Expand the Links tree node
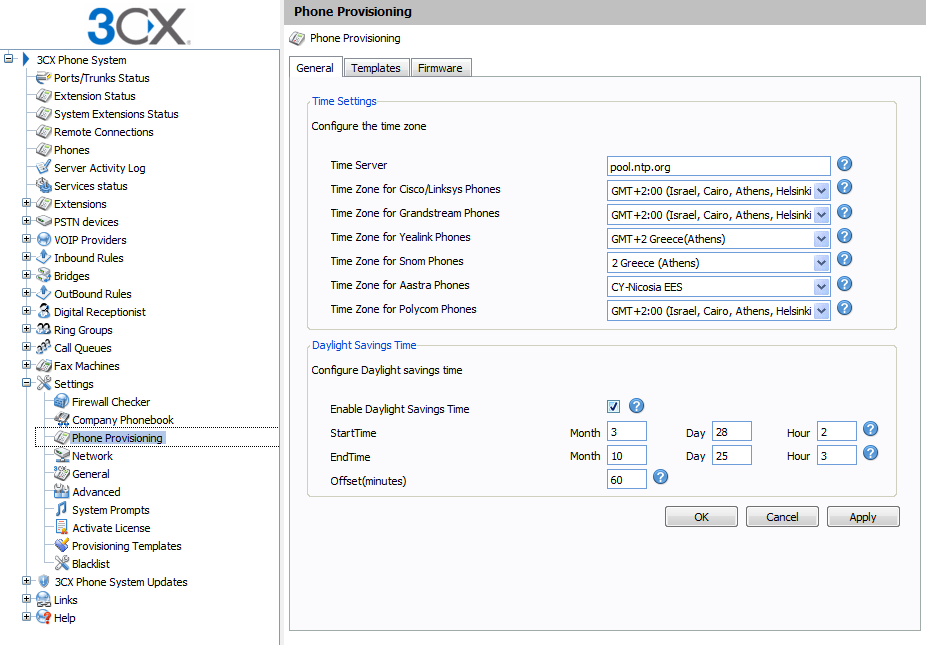 tap(26, 598)
